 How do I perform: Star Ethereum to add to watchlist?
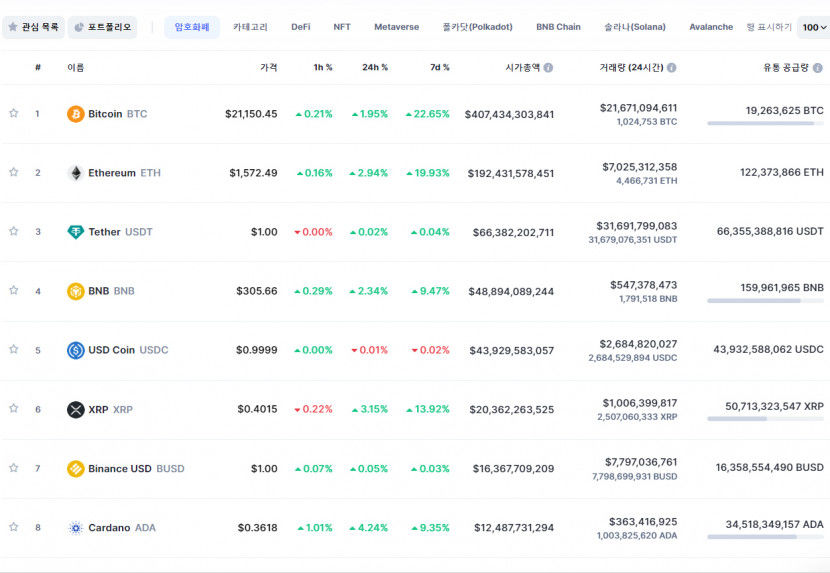pyautogui.click(x=14, y=172)
